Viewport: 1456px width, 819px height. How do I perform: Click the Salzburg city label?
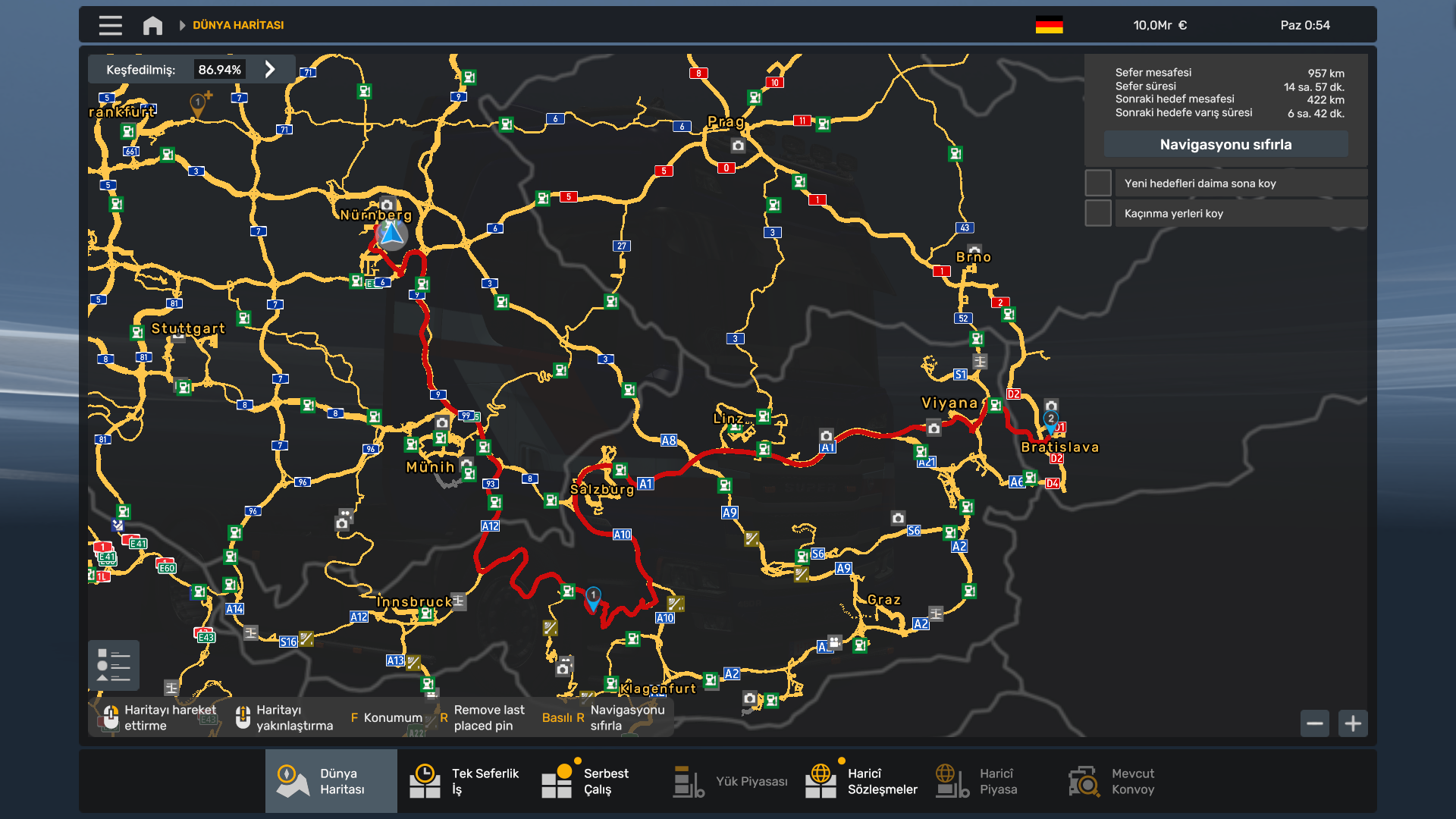pos(601,489)
